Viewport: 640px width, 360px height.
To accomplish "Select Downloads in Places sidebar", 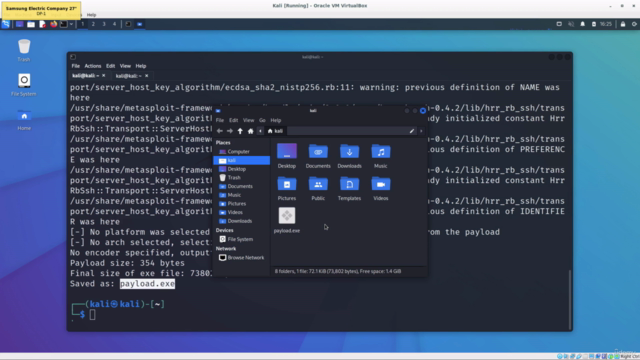I will (241, 221).
